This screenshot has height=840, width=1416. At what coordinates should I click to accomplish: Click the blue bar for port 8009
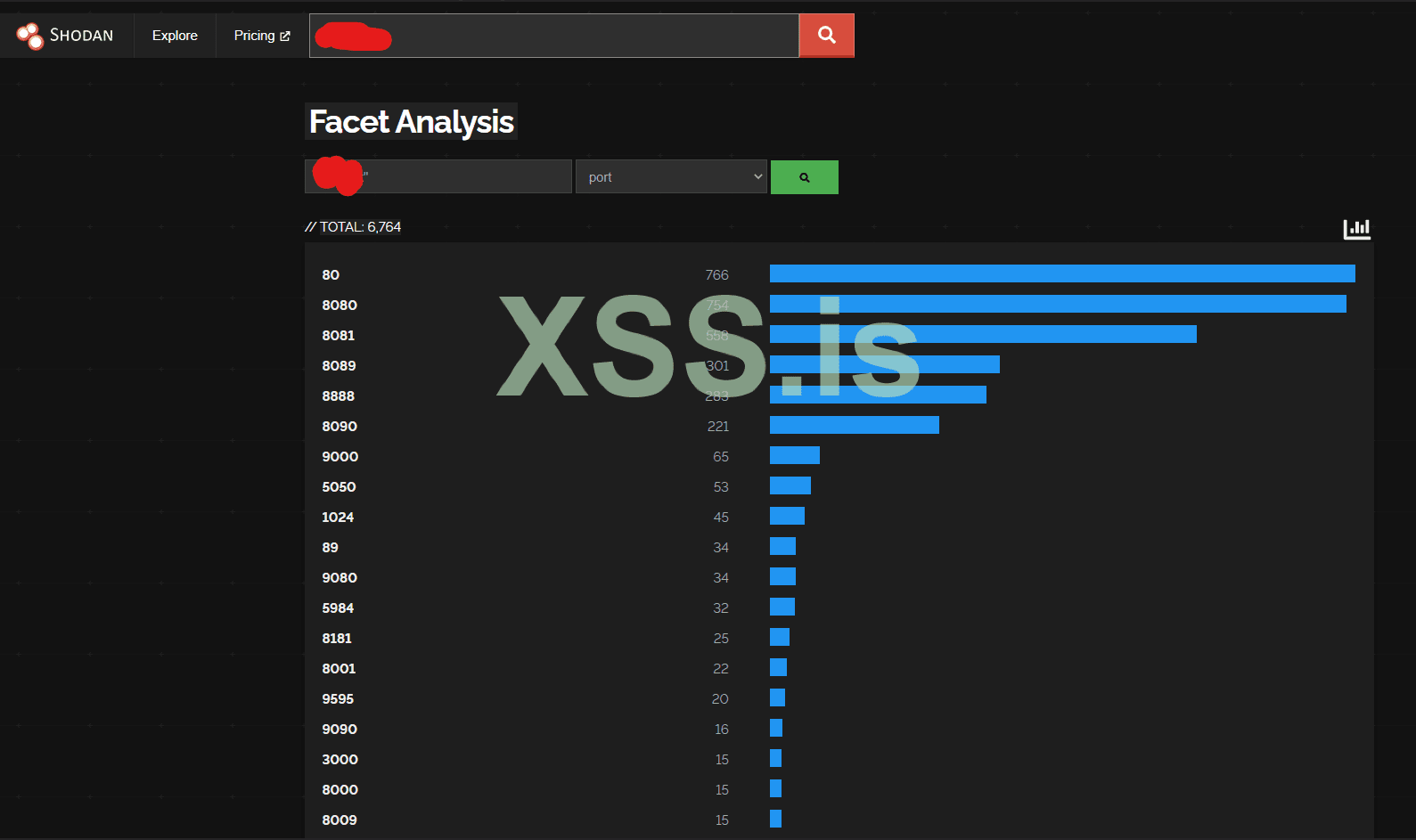pyautogui.click(x=775, y=819)
